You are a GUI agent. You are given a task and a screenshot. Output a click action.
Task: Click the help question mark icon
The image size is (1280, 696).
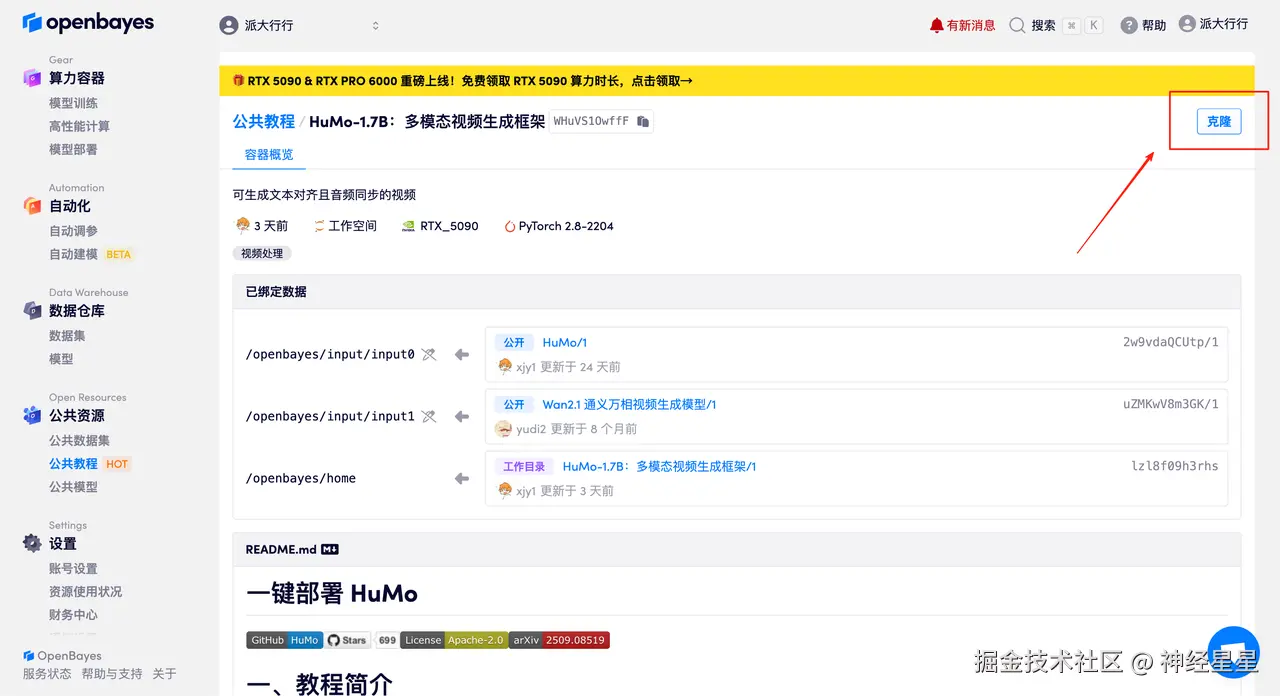click(1129, 25)
